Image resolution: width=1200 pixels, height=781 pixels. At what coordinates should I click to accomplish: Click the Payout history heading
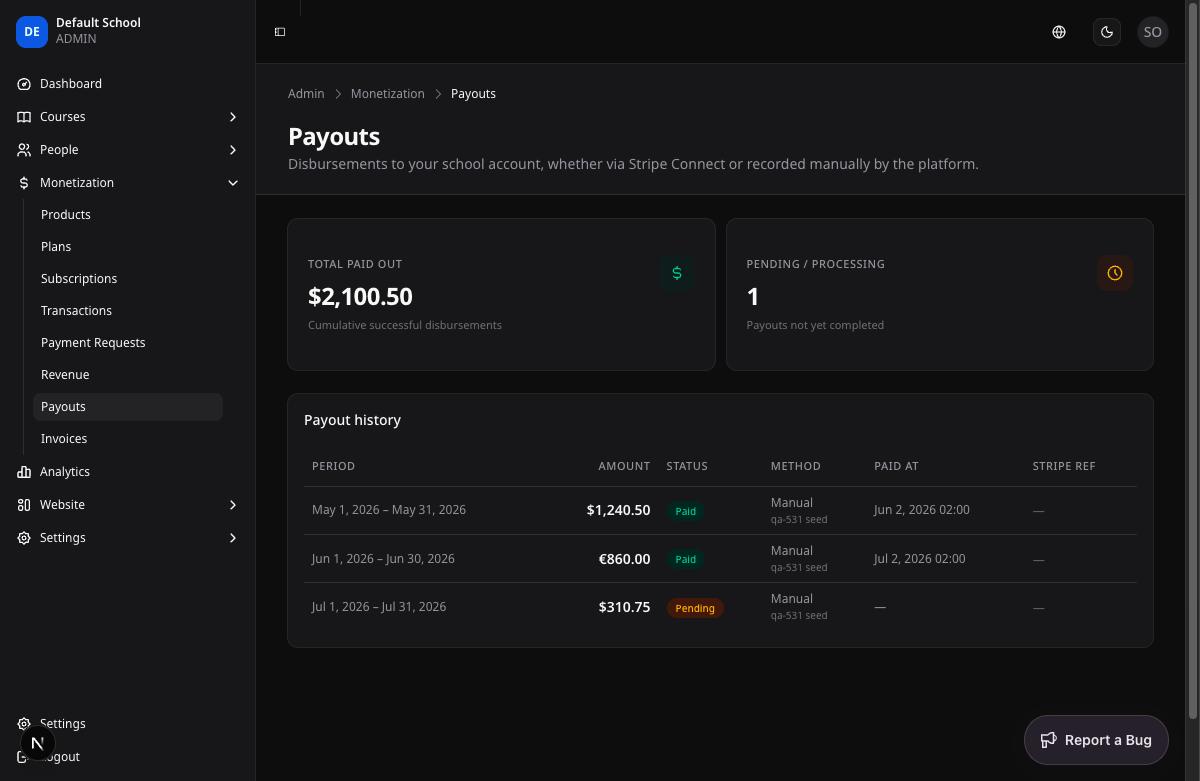352,420
